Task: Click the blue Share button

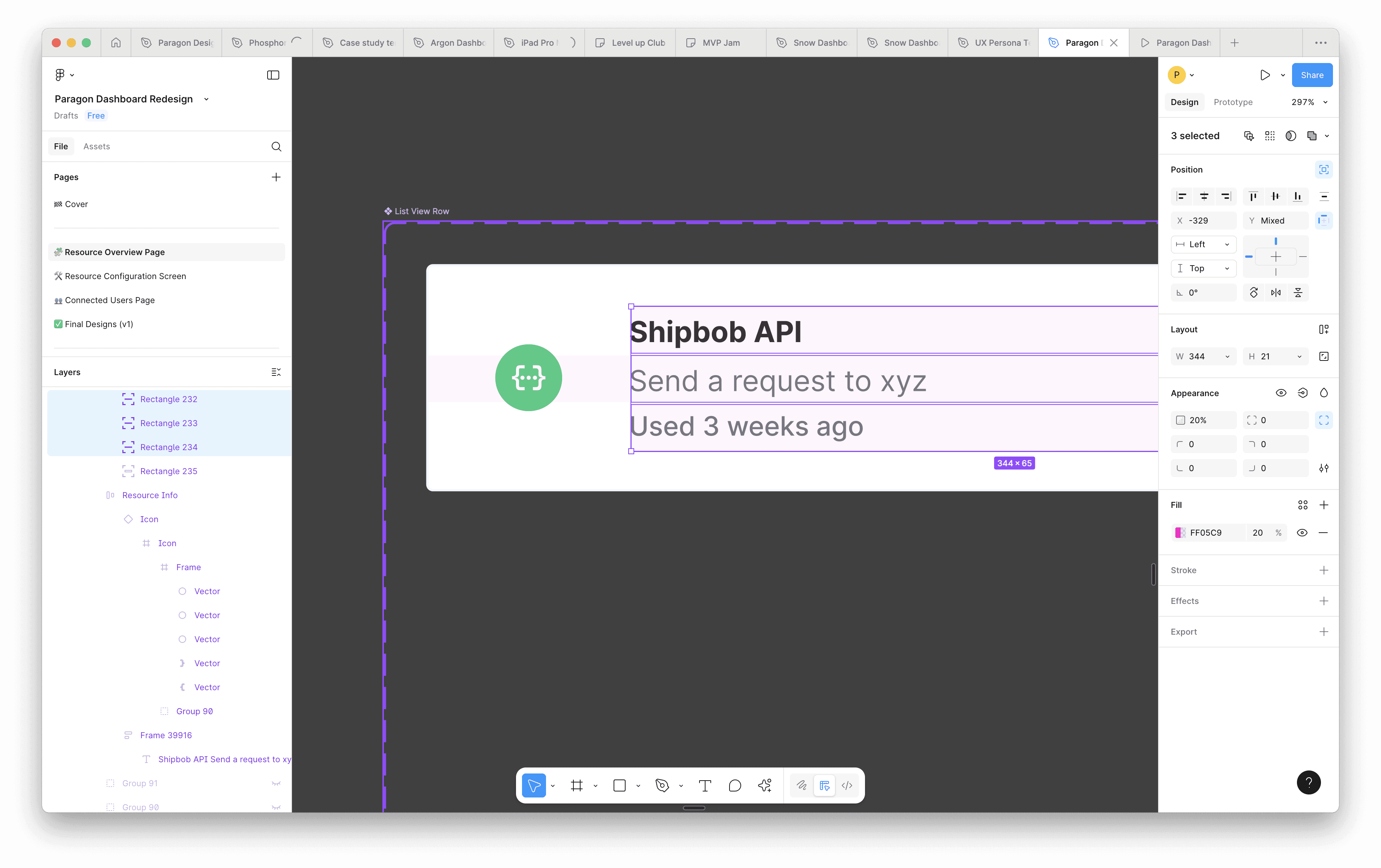Action: 1312,75
